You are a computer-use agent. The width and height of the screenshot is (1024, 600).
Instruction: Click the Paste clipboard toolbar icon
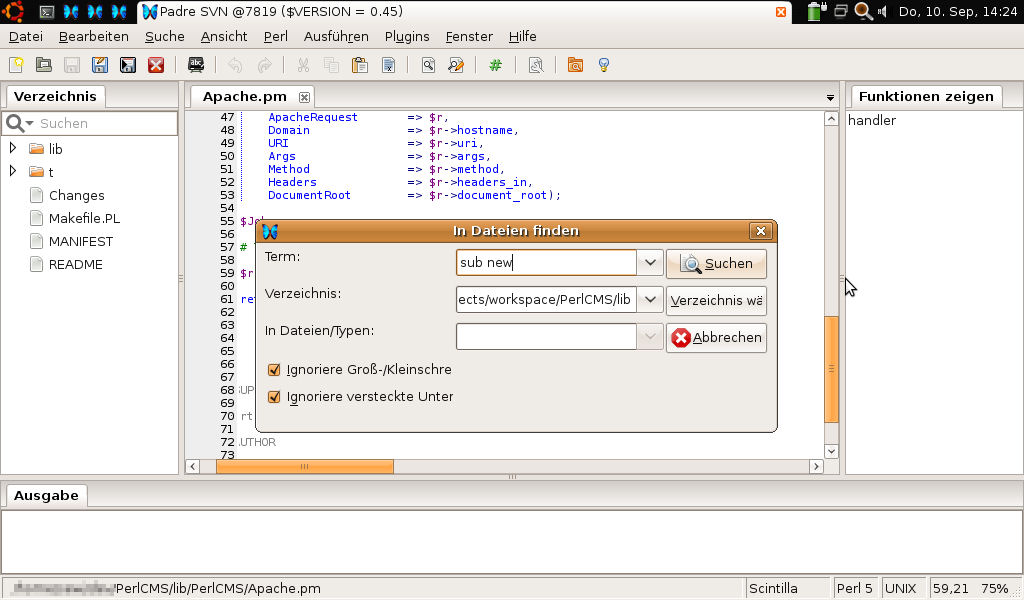(x=359, y=65)
